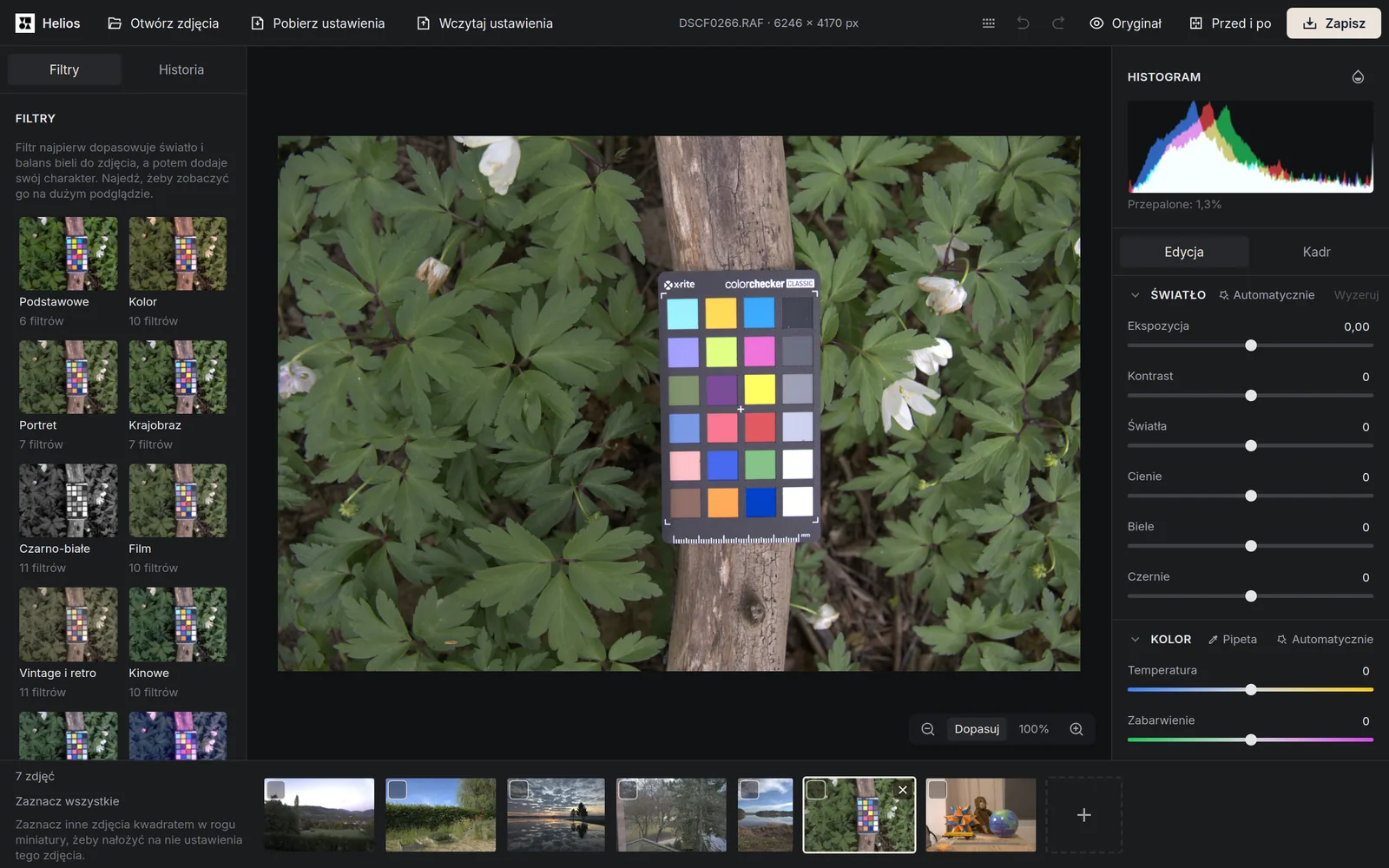The image size is (1389, 868).
Task: Remove the selected thumbnail with the X
Action: tap(903, 790)
